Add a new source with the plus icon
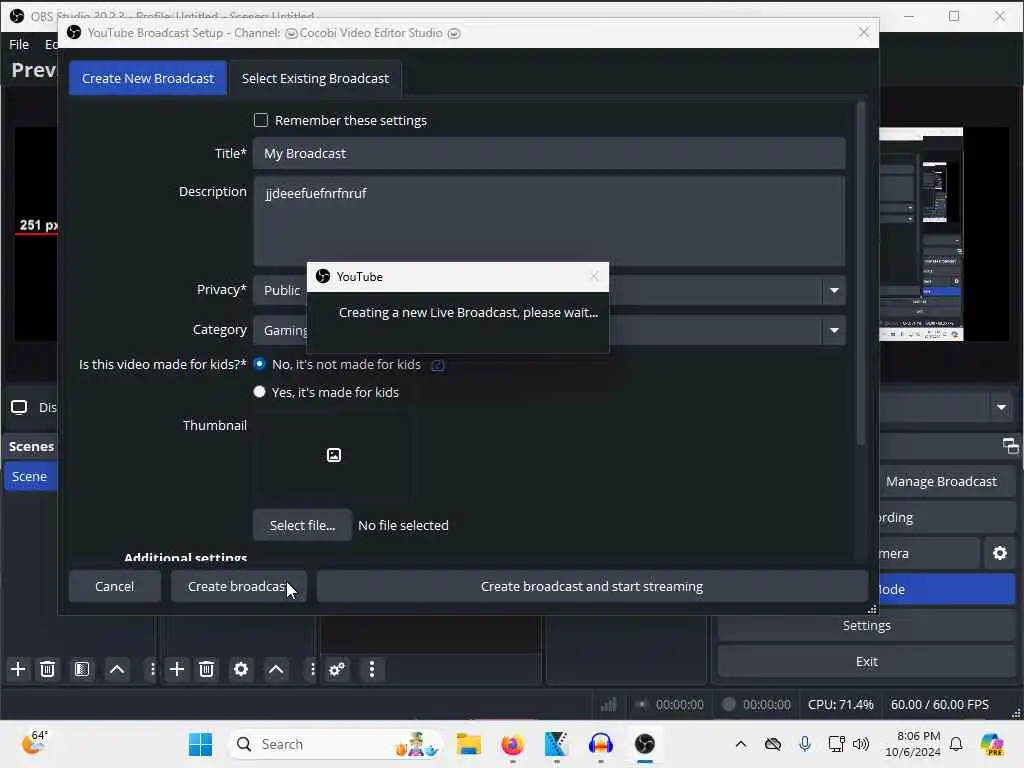This screenshot has width=1024, height=768. tap(177, 669)
